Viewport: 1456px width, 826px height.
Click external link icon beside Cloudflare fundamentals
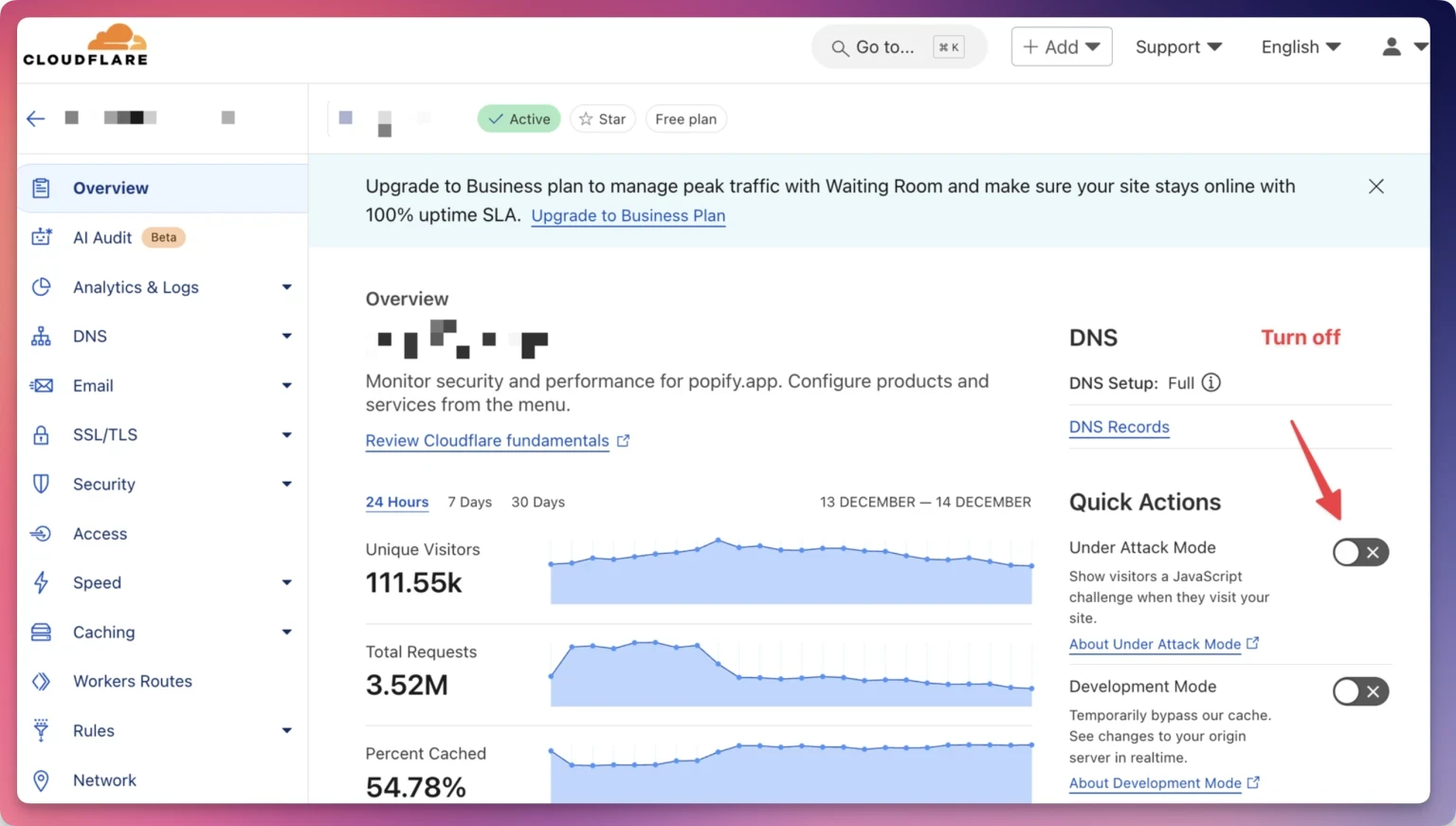(x=623, y=440)
